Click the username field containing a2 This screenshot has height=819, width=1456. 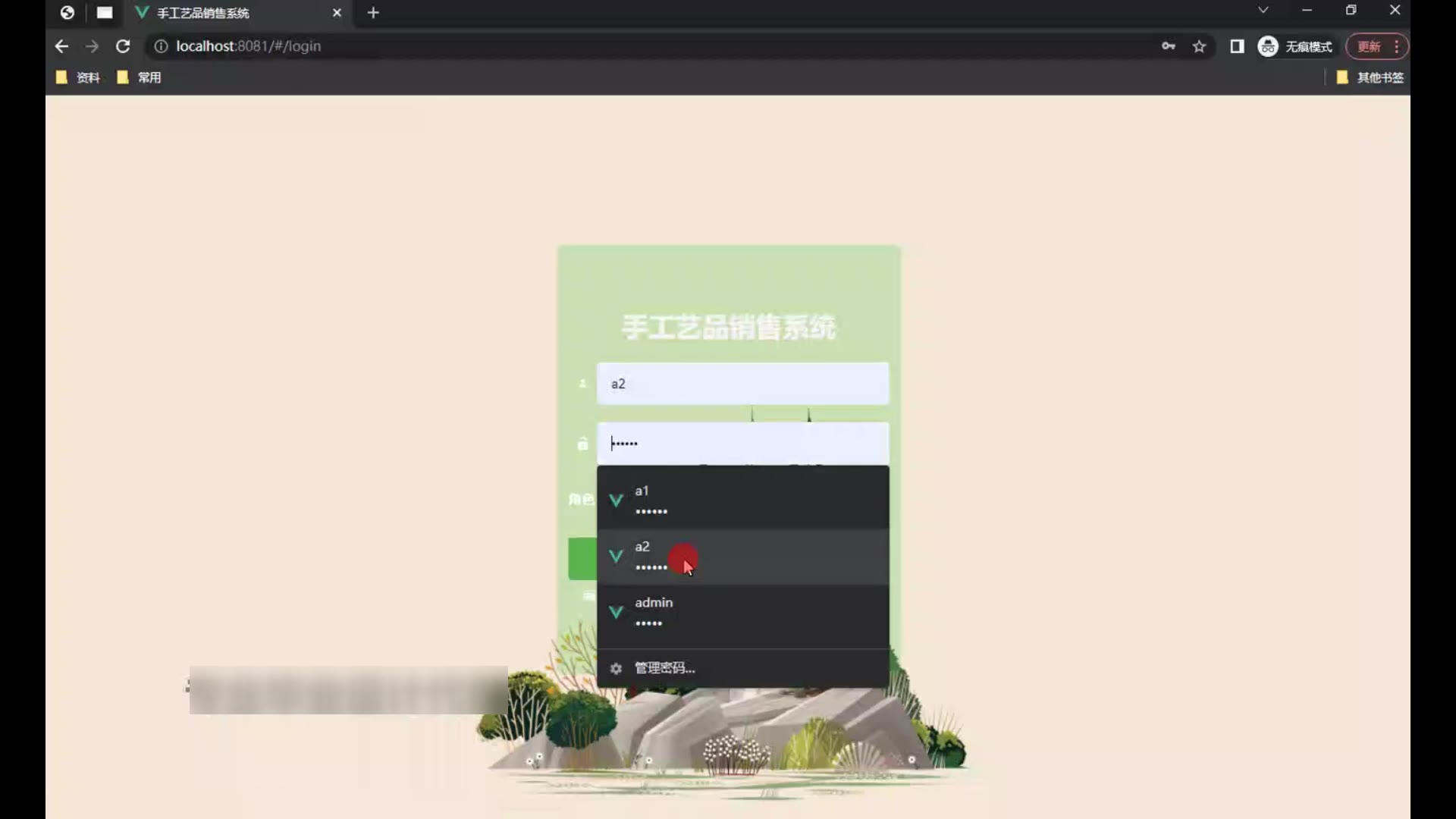(742, 384)
